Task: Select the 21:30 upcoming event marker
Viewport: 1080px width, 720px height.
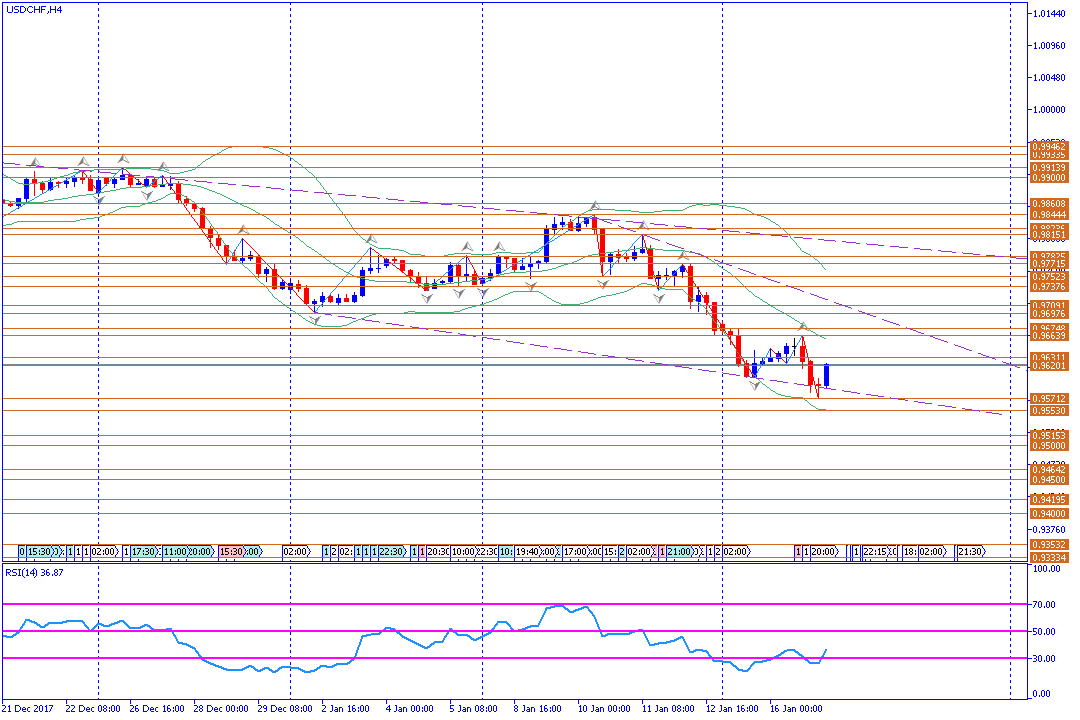Action: click(x=972, y=552)
